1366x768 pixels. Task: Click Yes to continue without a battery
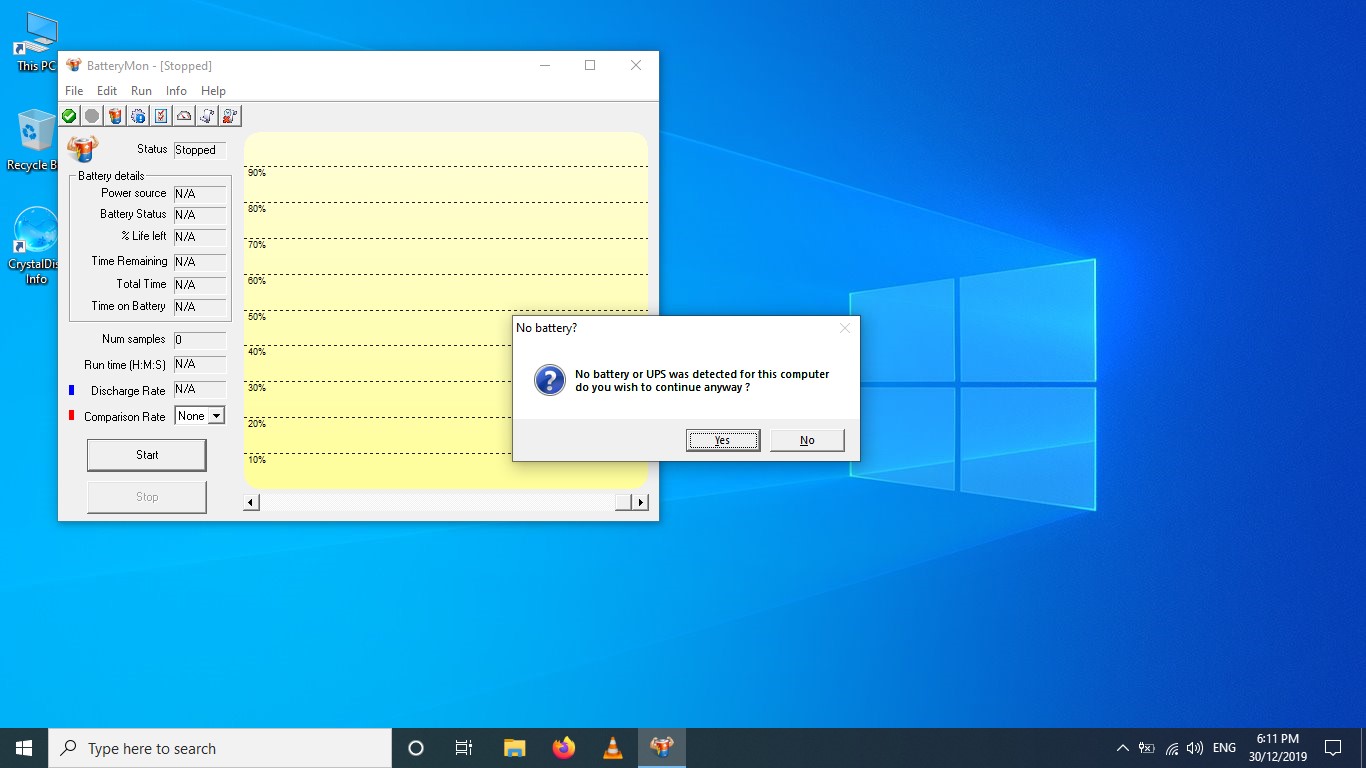(x=722, y=441)
